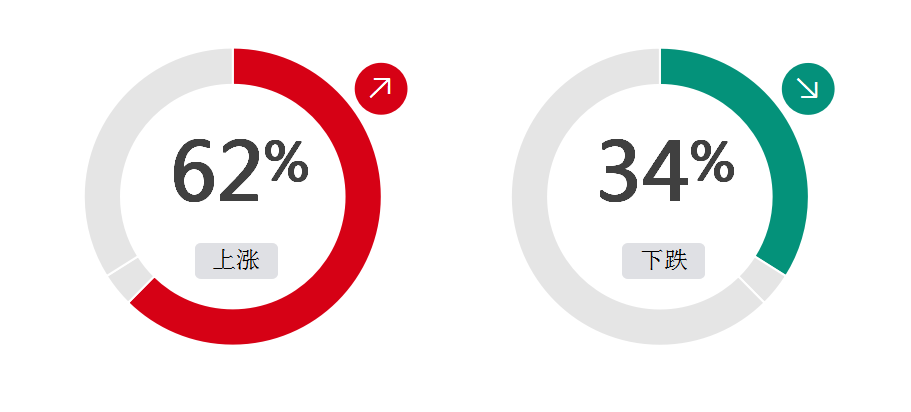Click the digit 3 in the right chart

tap(618, 171)
